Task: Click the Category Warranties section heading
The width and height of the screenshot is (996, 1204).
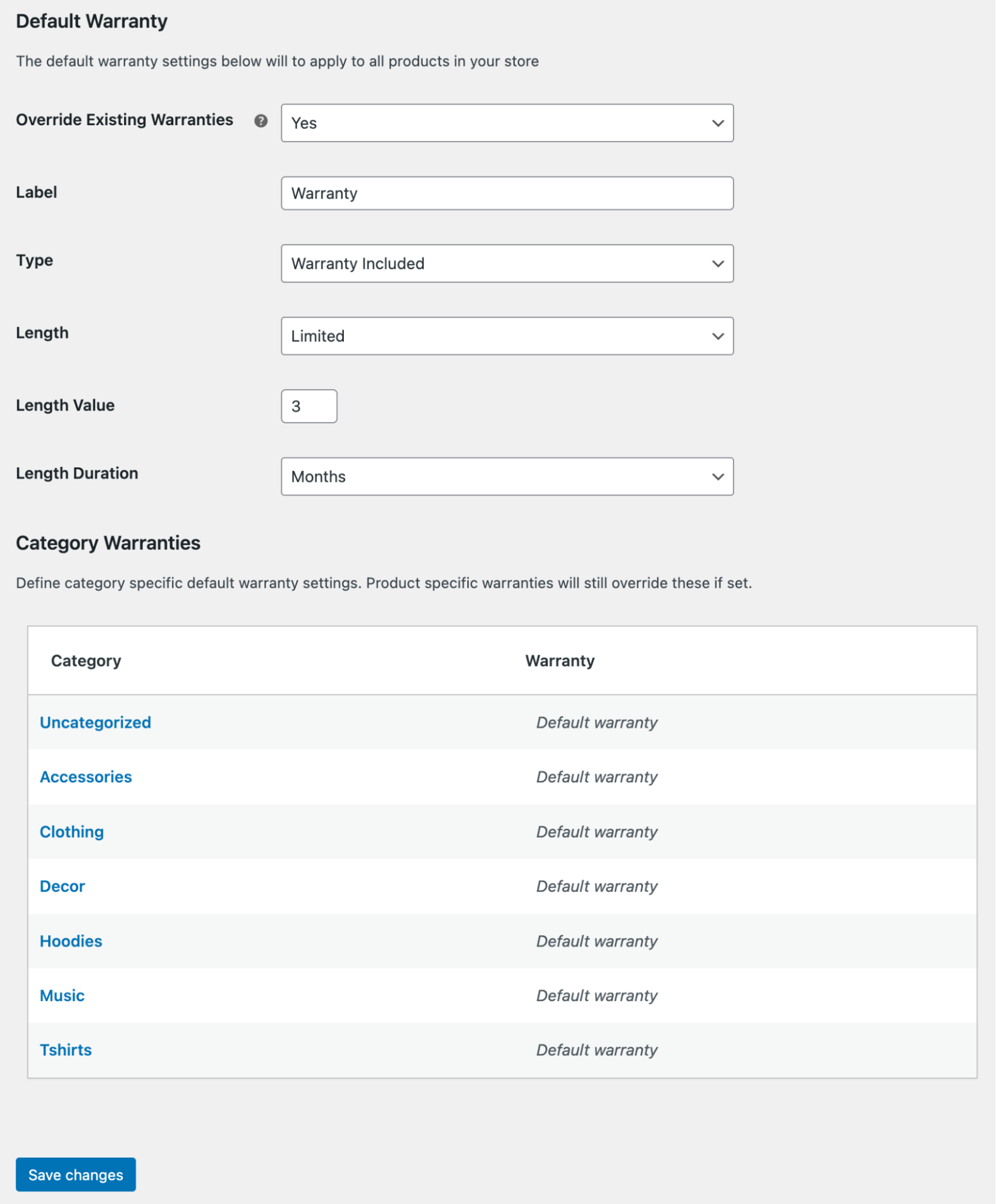Action: 109,543
